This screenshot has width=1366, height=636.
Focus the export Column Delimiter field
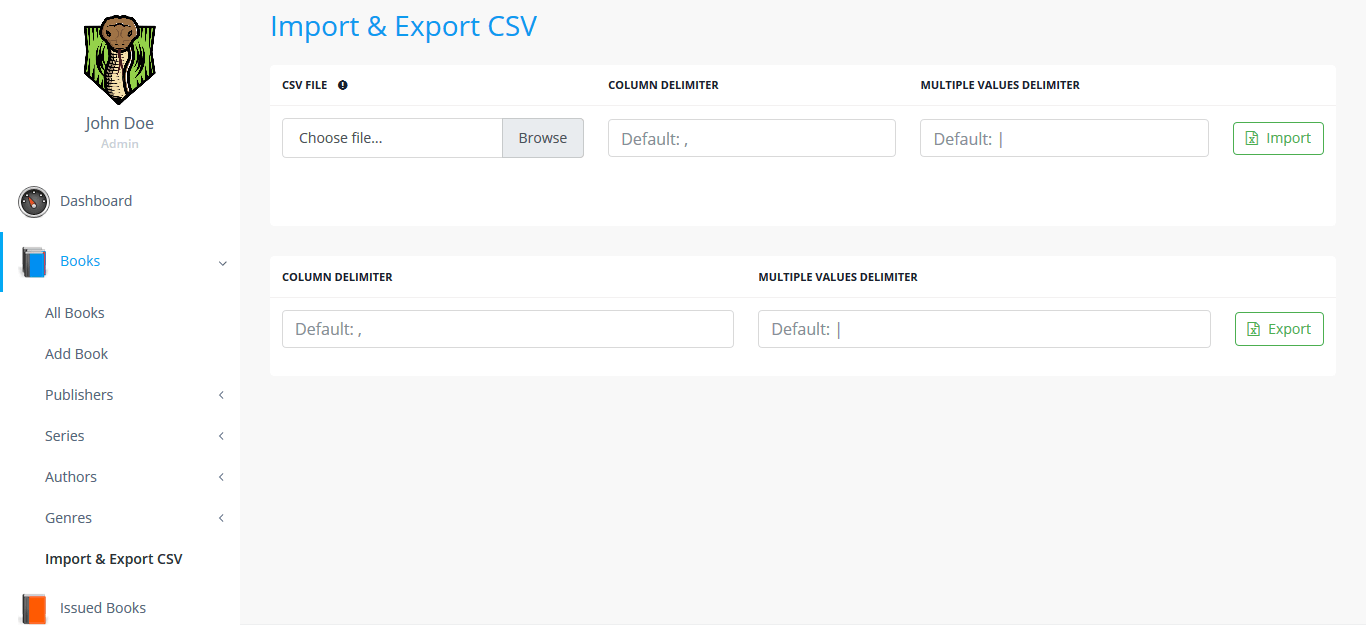point(507,329)
